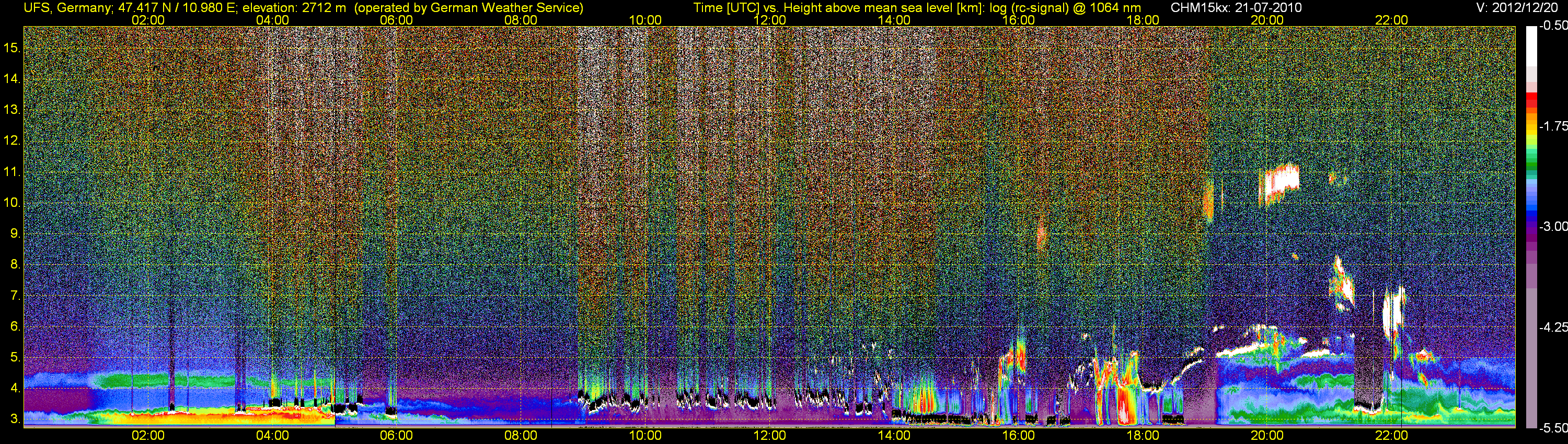The image size is (1568, 444).
Task: Click the height axis label "10."
Action: pos(11,203)
